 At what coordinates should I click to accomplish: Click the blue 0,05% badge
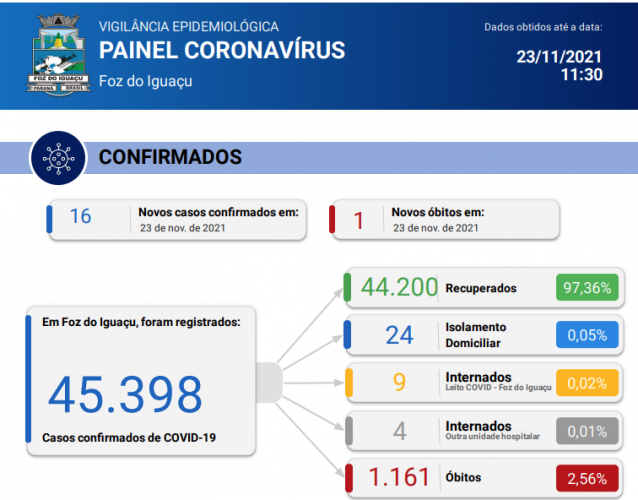(587, 335)
